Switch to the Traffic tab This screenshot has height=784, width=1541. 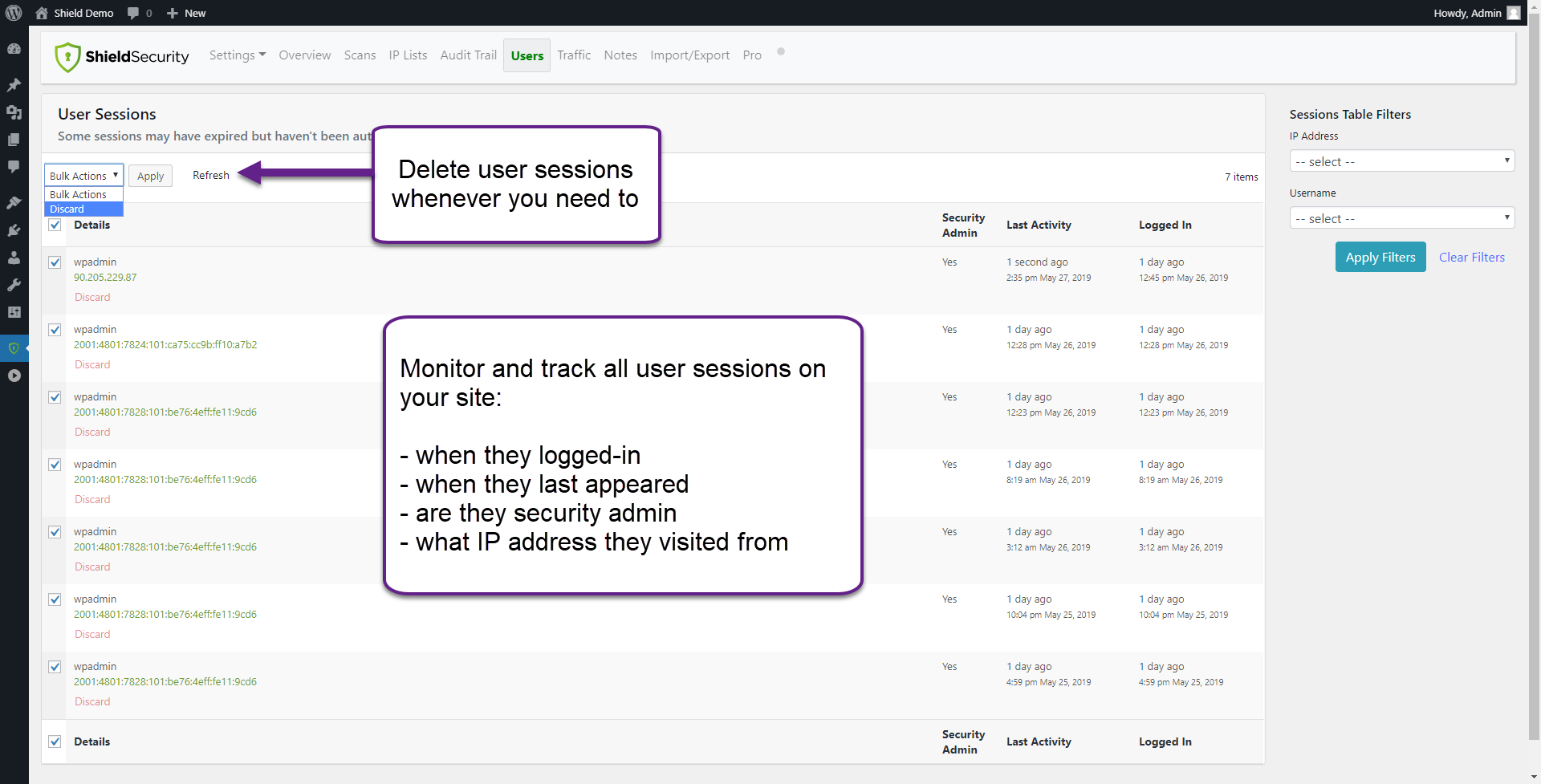(x=574, y=55)
